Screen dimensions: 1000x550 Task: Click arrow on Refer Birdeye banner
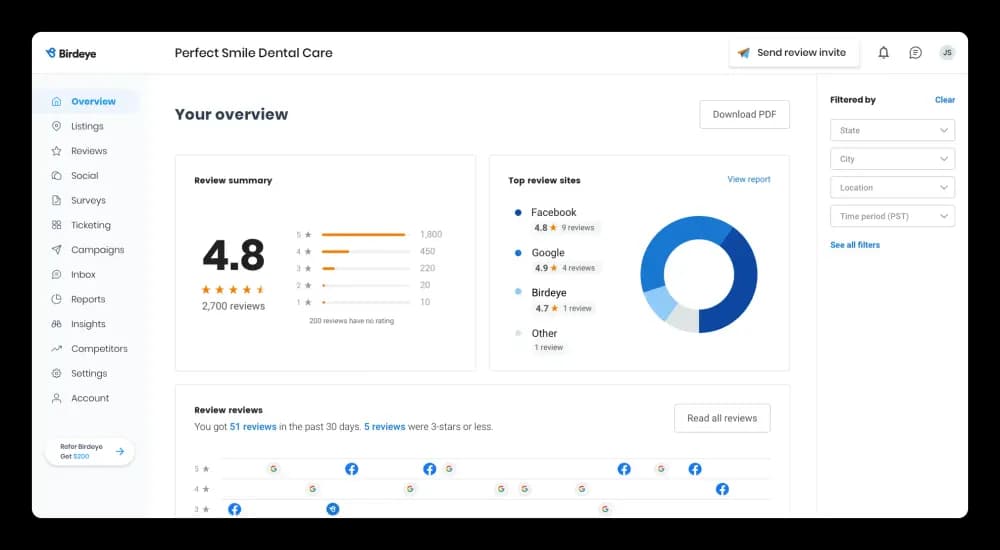[120, 452]
